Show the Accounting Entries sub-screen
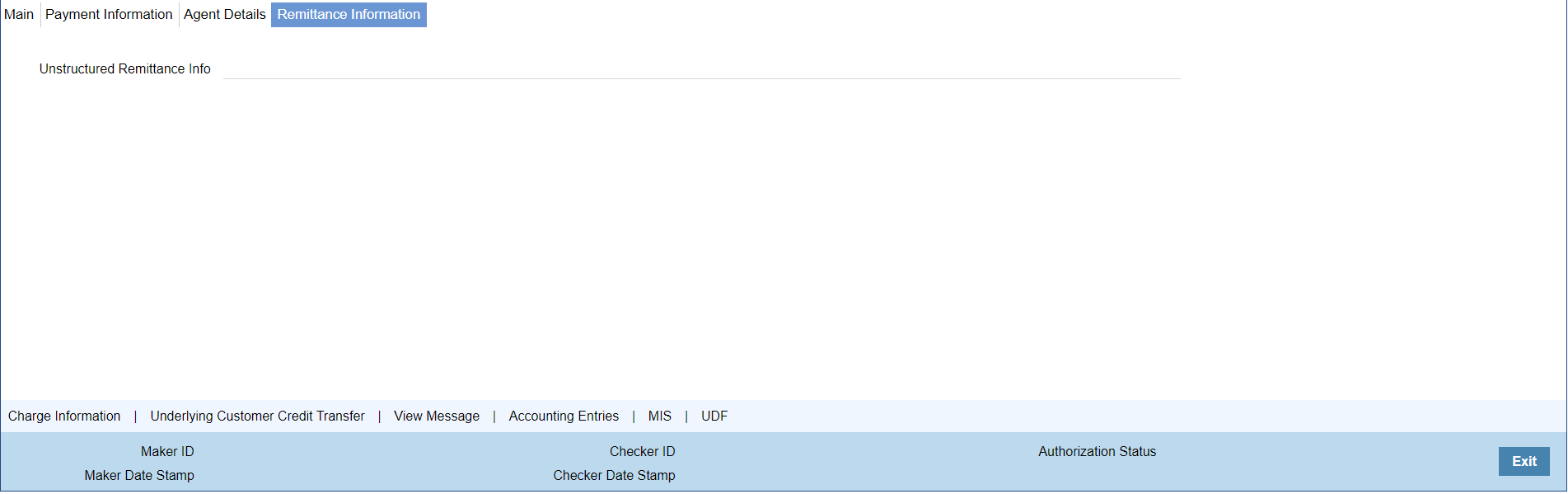The image size is (1568, 494). (564, 416)
